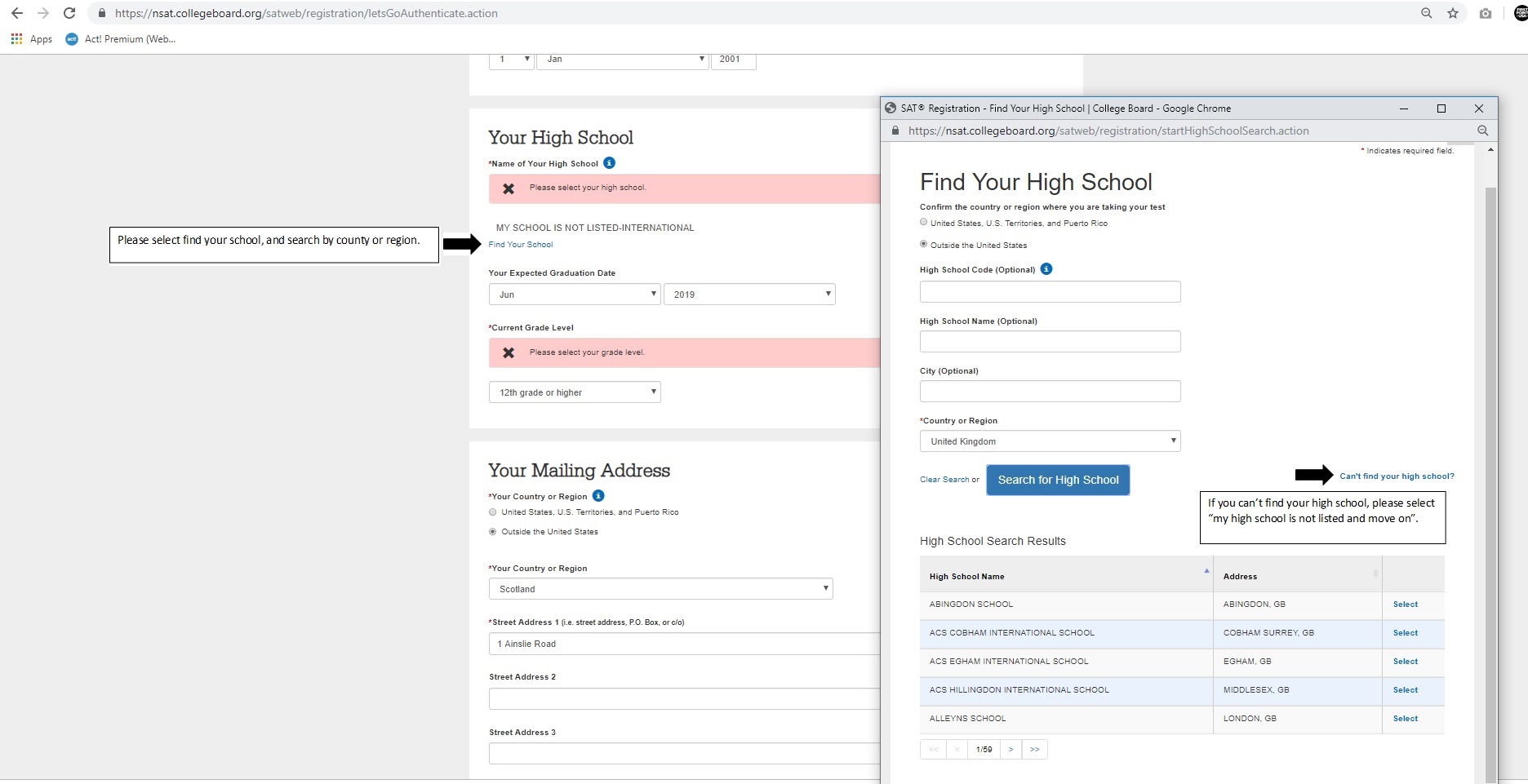Click Search for High School button
Screen dimensions: 1528x784
[x=1058, y=480]
